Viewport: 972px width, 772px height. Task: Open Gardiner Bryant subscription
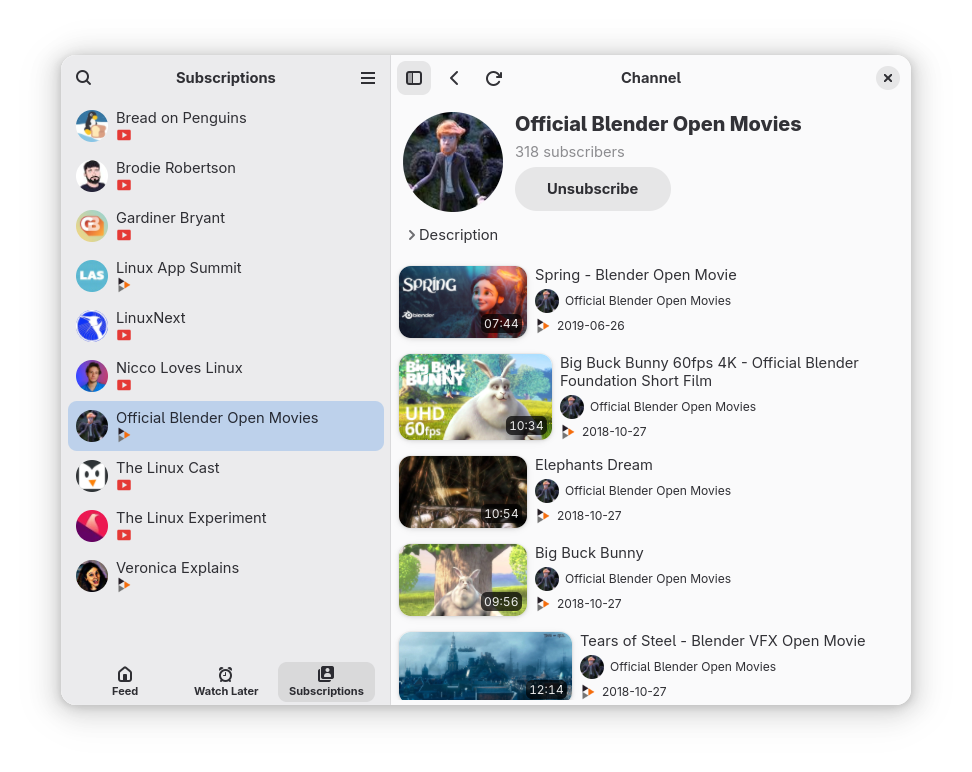[226, 226]
